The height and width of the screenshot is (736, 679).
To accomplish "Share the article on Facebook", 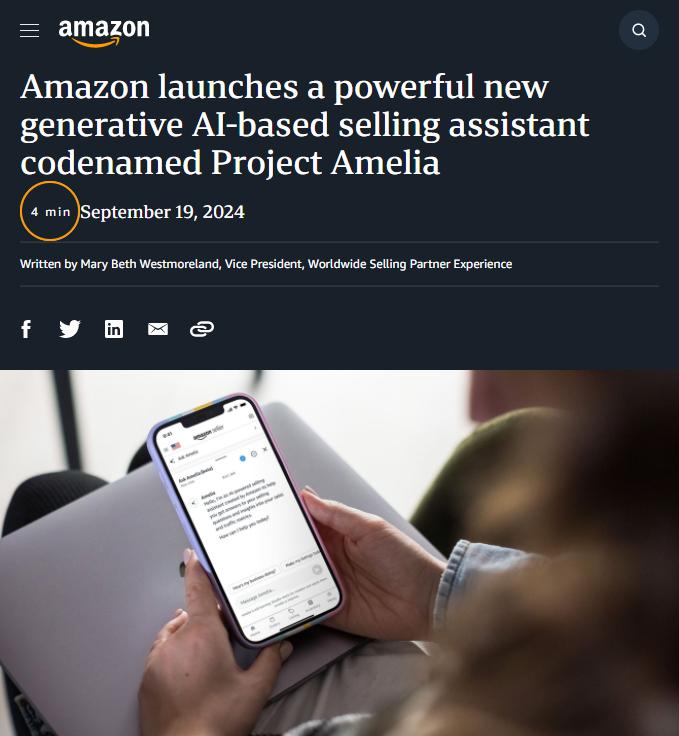I will click(x=26, y=329).
